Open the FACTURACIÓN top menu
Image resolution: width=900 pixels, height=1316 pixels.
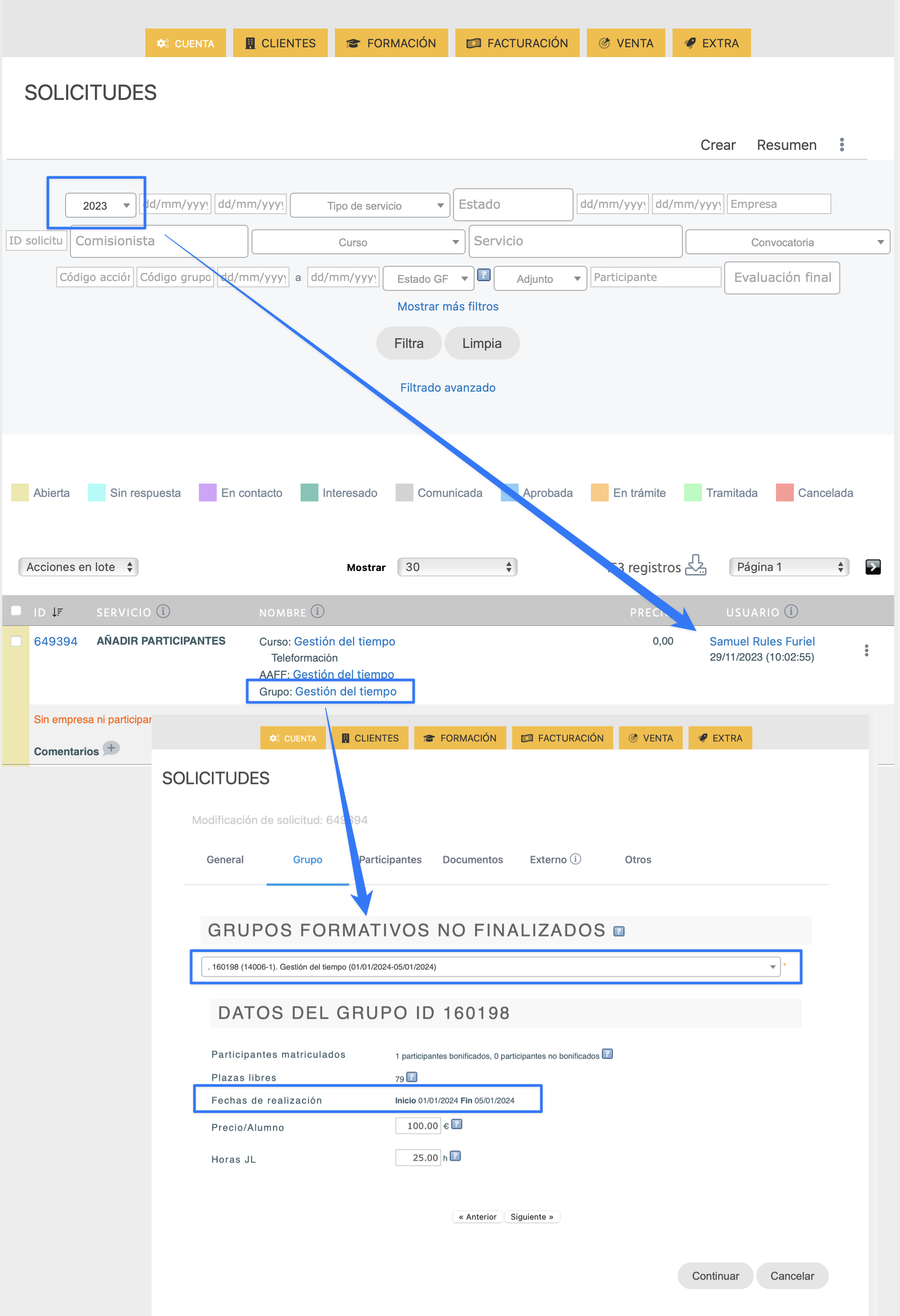tap(517, 43)
